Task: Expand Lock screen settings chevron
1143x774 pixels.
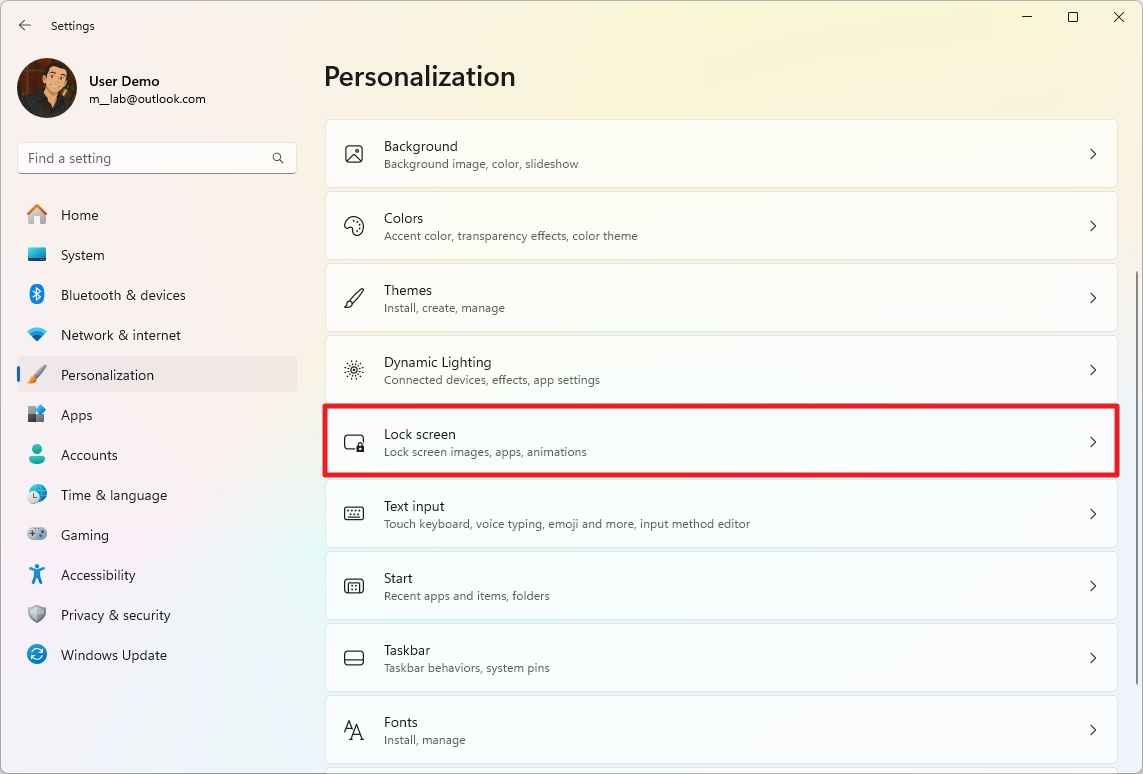Action: coord(1093,442)
